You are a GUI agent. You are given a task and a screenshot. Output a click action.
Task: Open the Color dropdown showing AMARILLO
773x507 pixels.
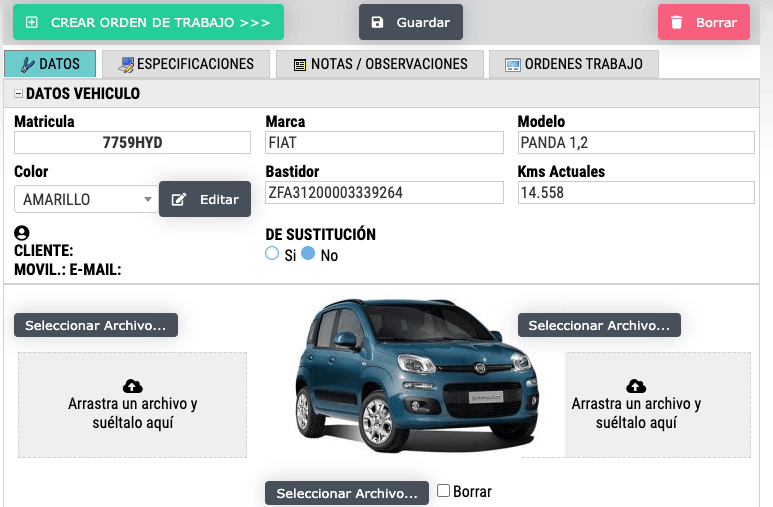85,199
